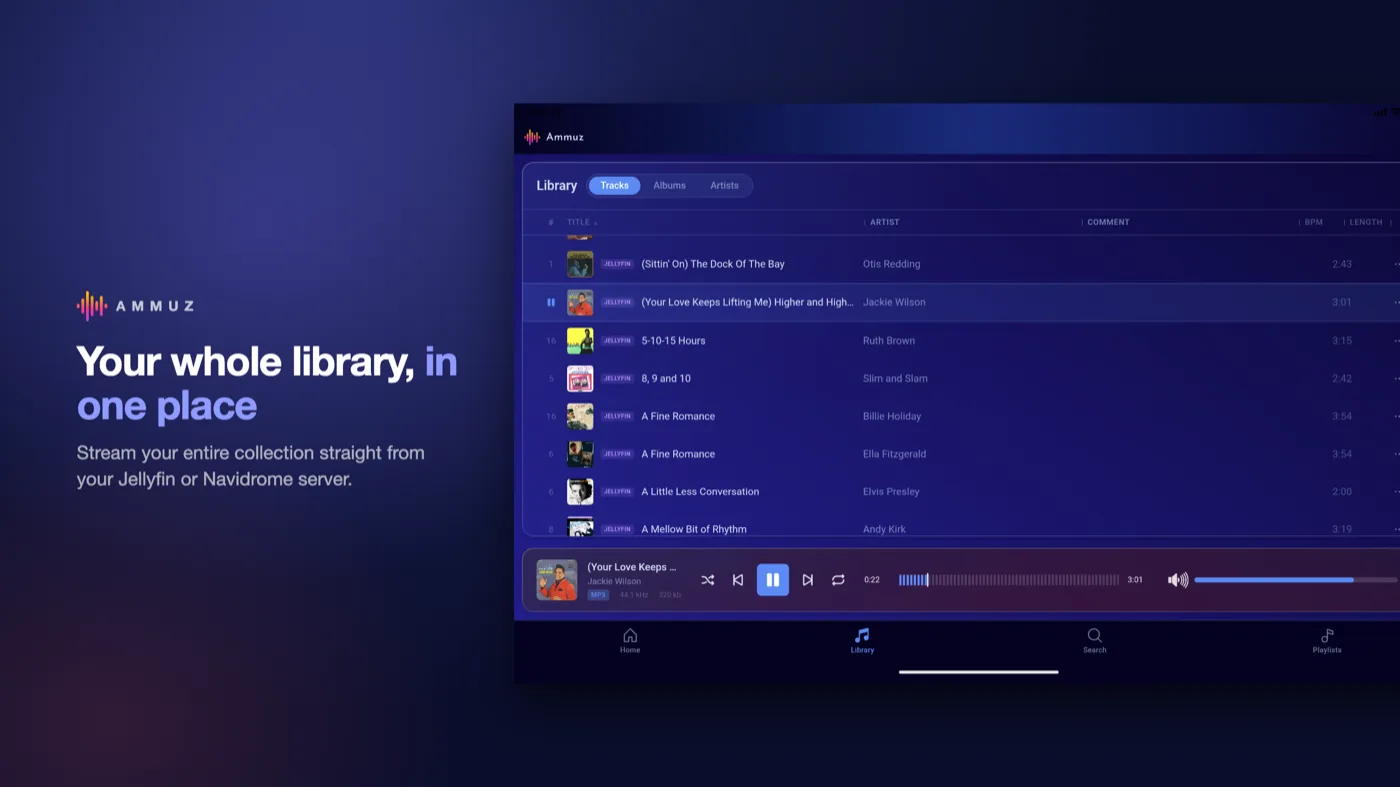Sort by the COMMENT column header
This screenshot has height=787, width=1400.
[x=1108, y=222]
